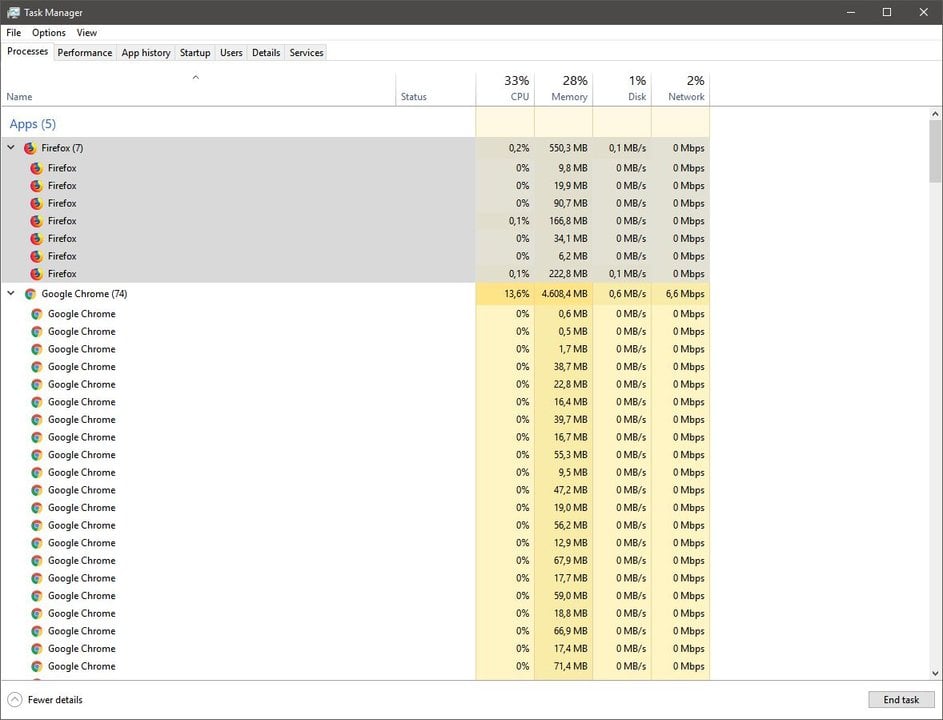Click the vertical scrollbar thumb
The height and width of the screenshot is (720, 943).
point(935,151)
